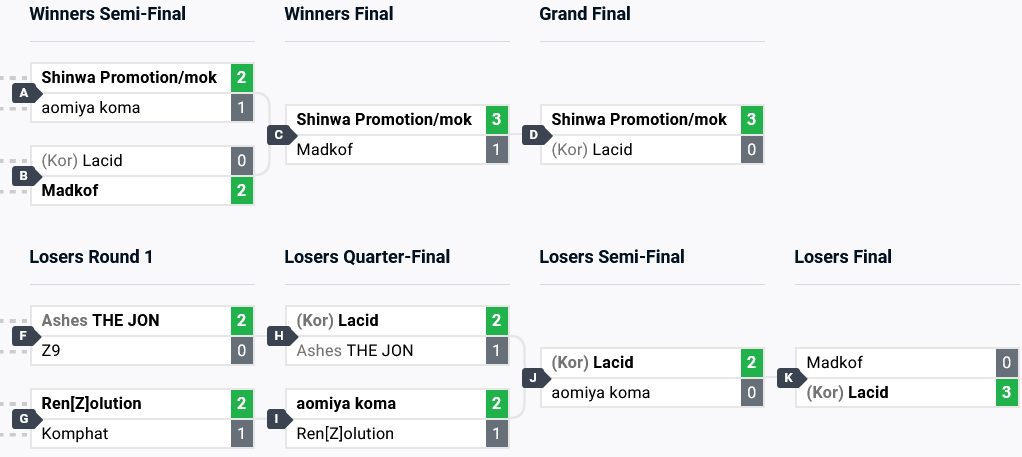Click Z9 in Losers Round 1
The width and height of the screenshot is (1022, 457).
(x=53, y=351)
